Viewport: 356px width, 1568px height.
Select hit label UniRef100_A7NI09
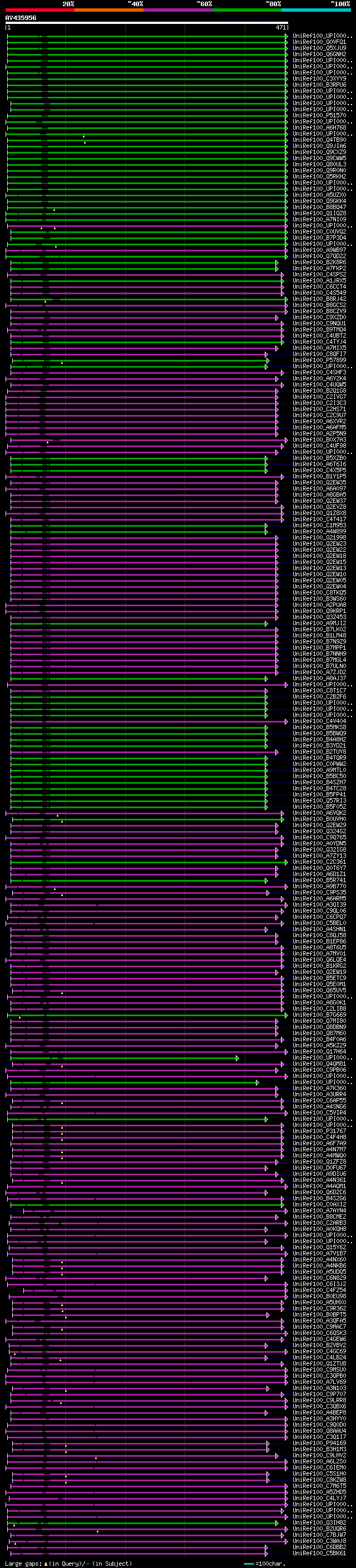(319, 219)
